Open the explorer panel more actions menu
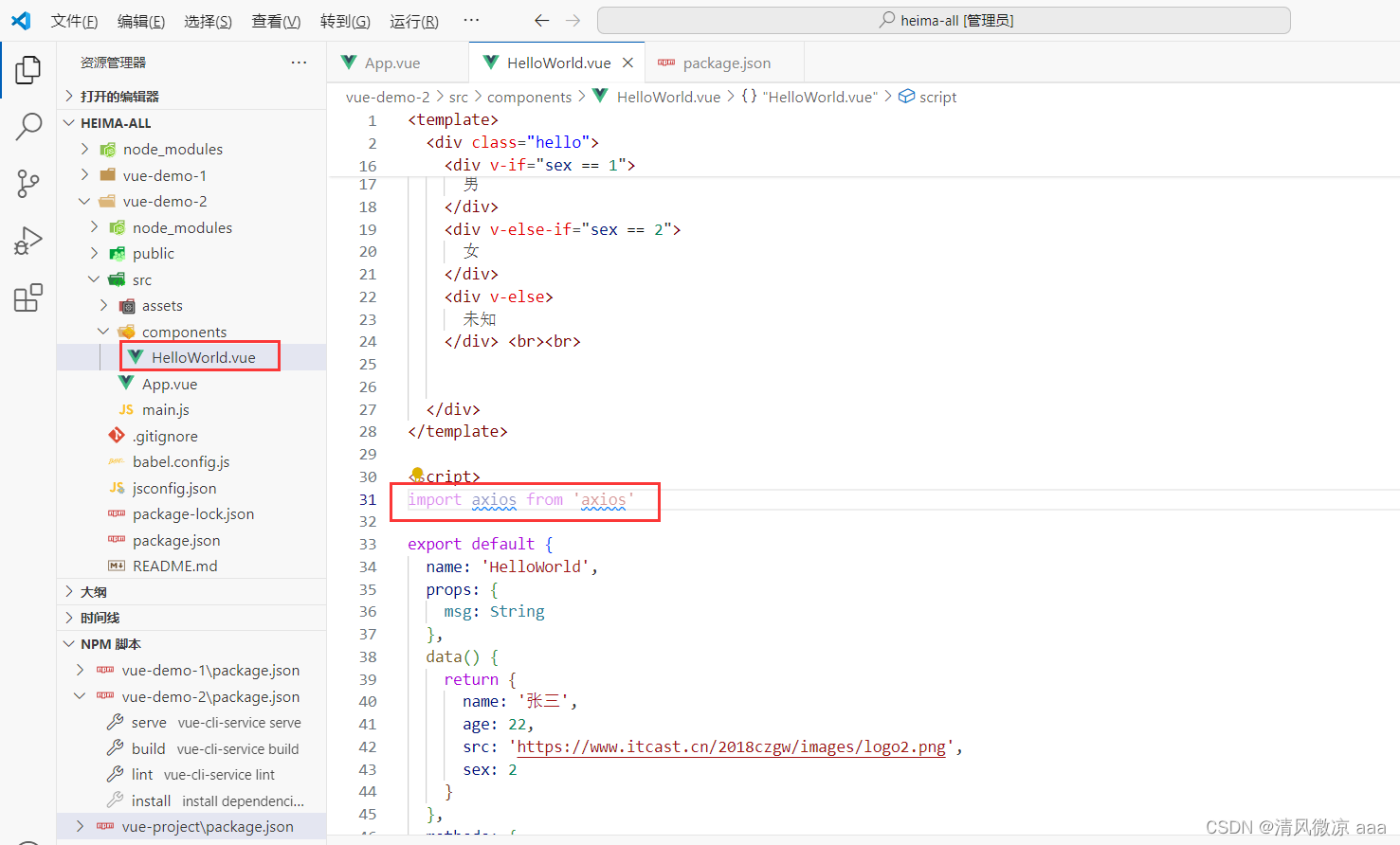Viewport: 1400px width, 845px height. 299,63
